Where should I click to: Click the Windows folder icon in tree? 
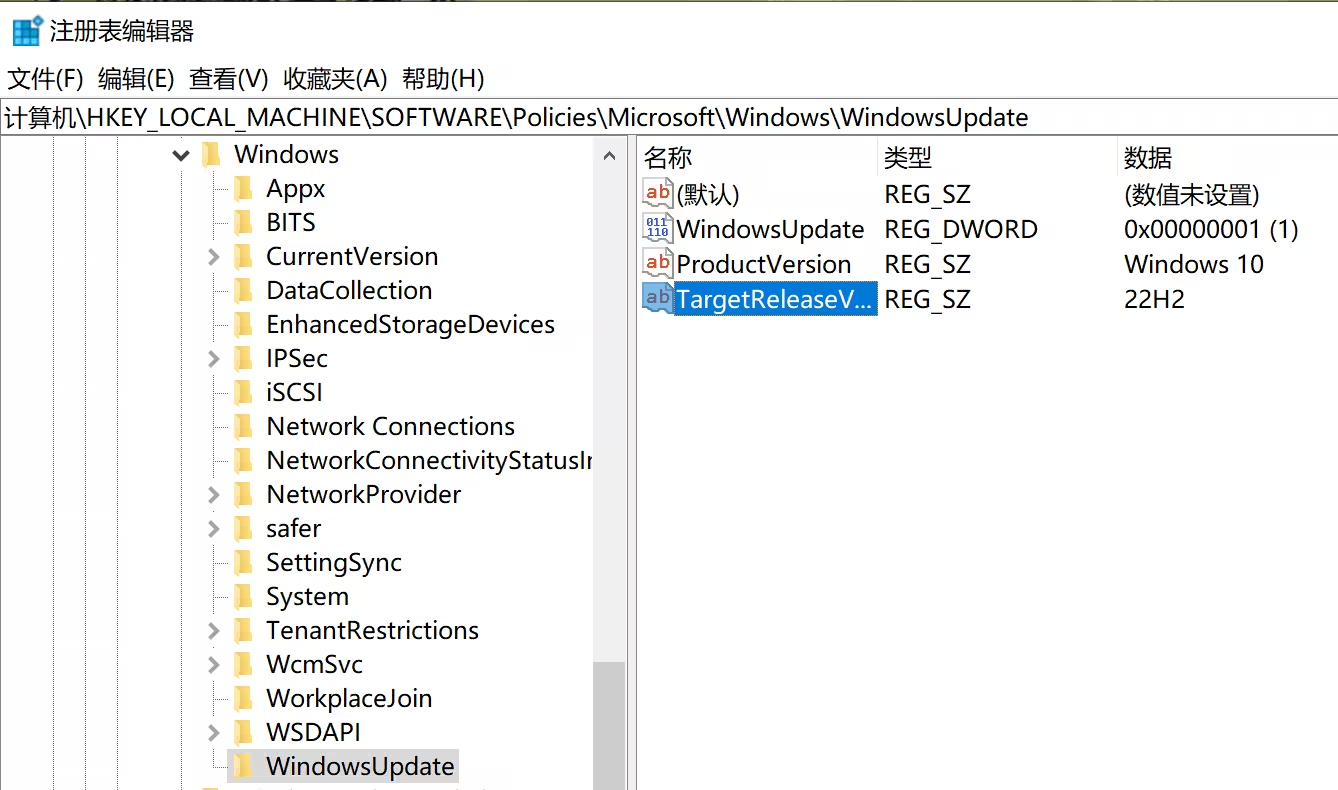pyautogui.click(x=211, y=154)
